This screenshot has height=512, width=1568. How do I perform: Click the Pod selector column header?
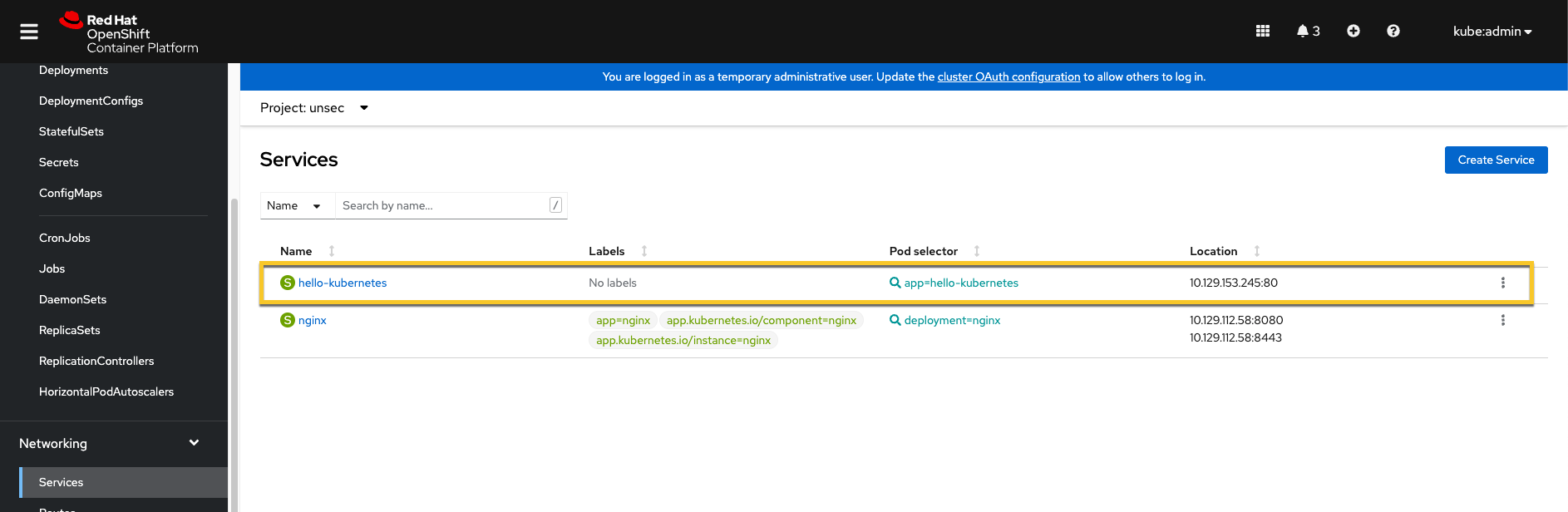point(924,251)
